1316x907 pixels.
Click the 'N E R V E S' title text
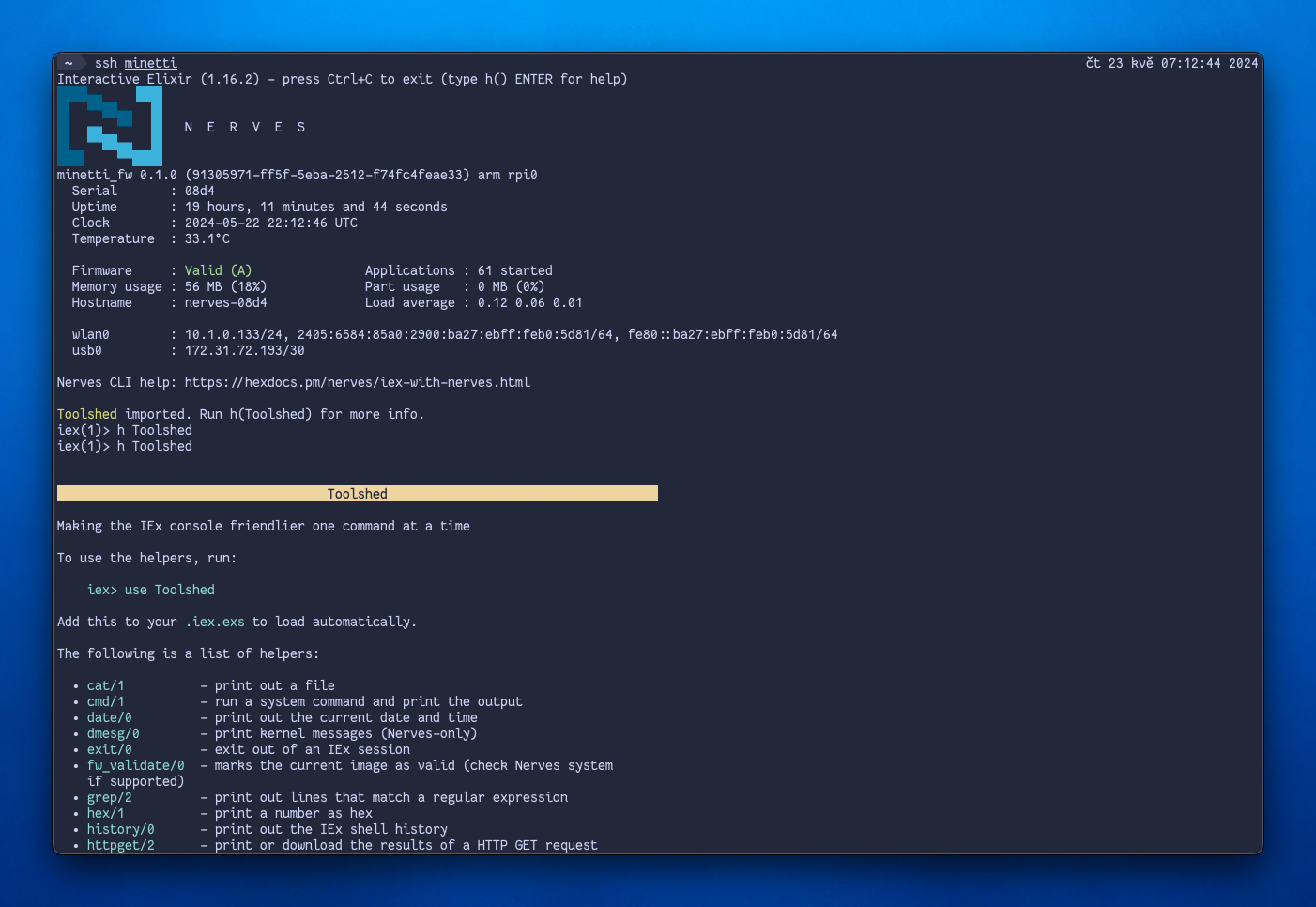245,127
